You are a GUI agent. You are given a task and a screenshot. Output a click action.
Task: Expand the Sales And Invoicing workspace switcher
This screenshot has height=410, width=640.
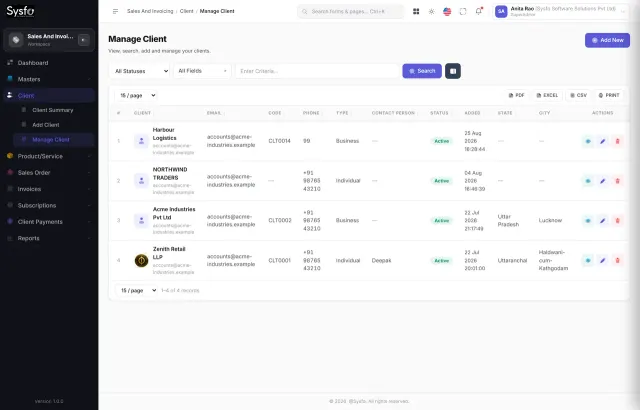49,40
